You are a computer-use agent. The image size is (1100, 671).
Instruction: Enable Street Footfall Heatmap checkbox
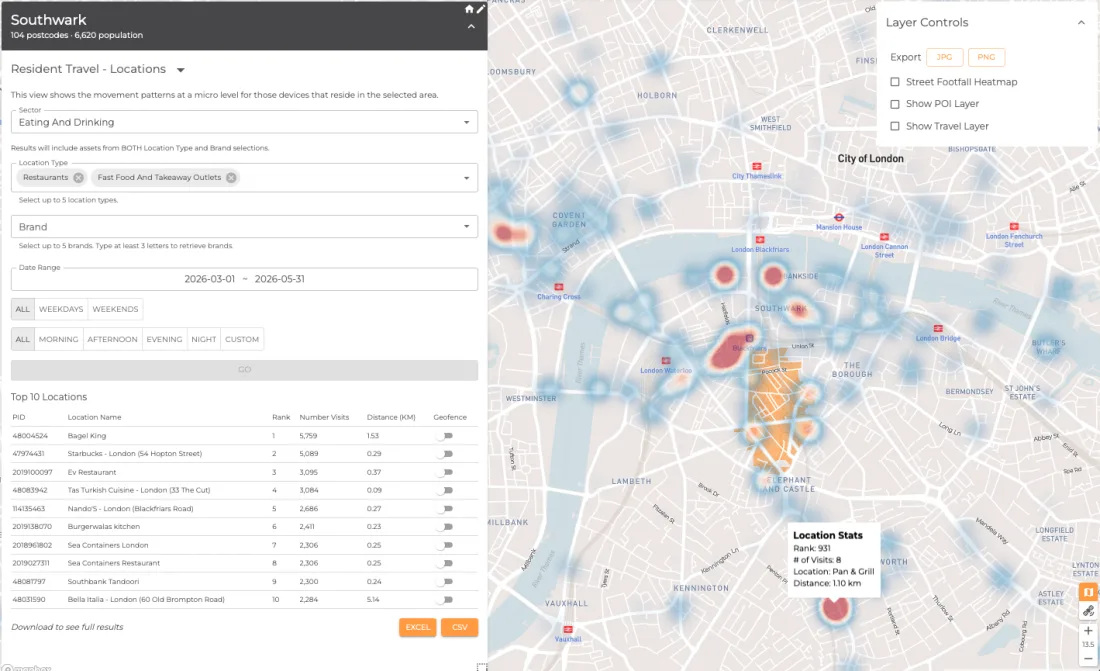894,82
